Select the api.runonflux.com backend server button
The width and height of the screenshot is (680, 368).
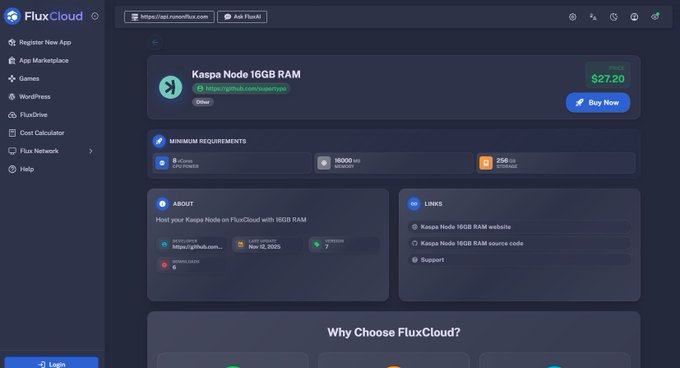169,17
